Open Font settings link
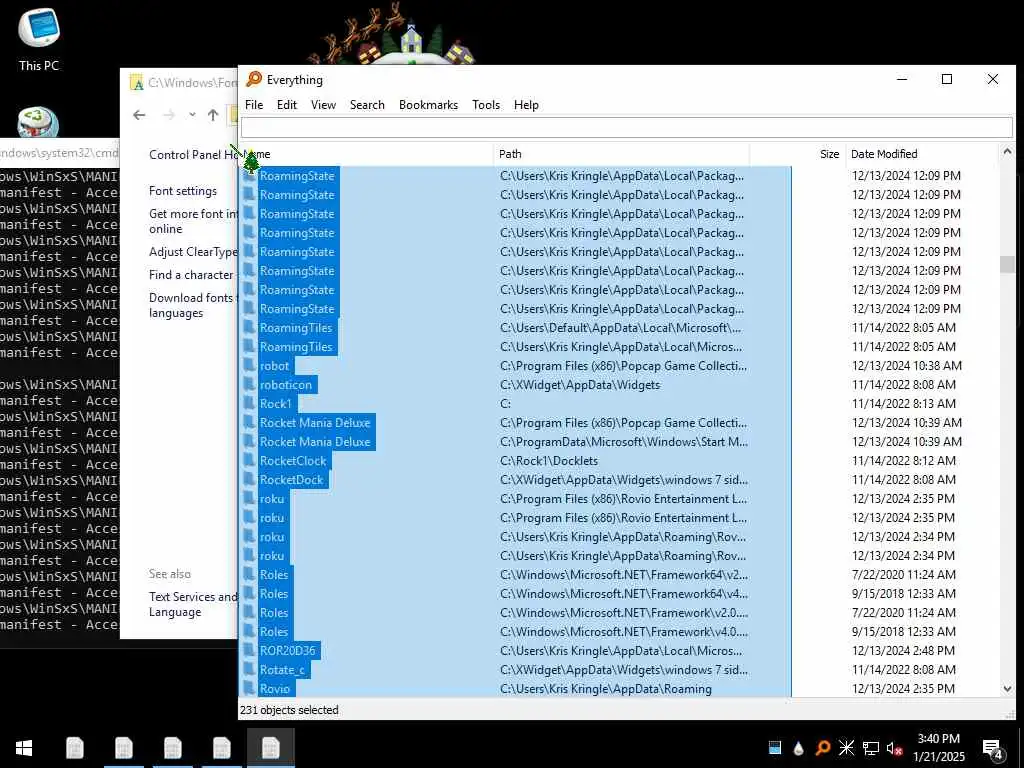The image size is (1024, 768). (183, 191)
